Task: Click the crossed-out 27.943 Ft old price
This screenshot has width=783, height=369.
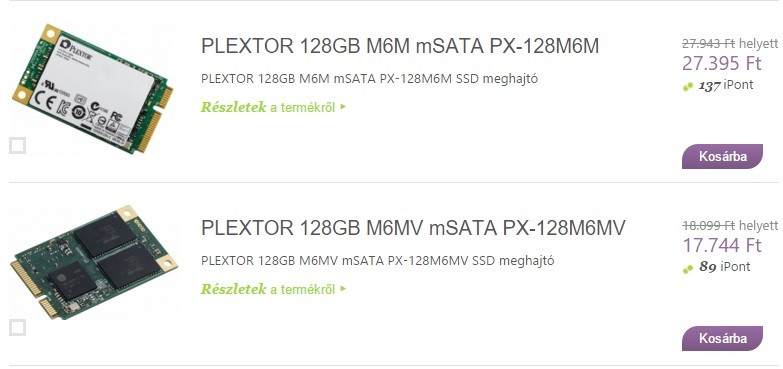Action: (709, 44)
